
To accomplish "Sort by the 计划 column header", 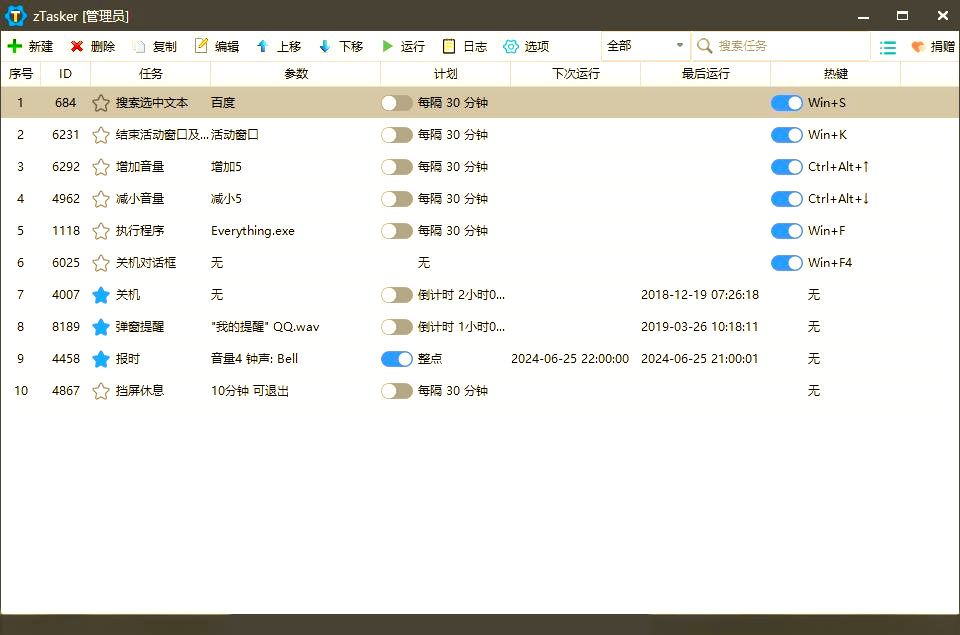I will coord(446,74).
